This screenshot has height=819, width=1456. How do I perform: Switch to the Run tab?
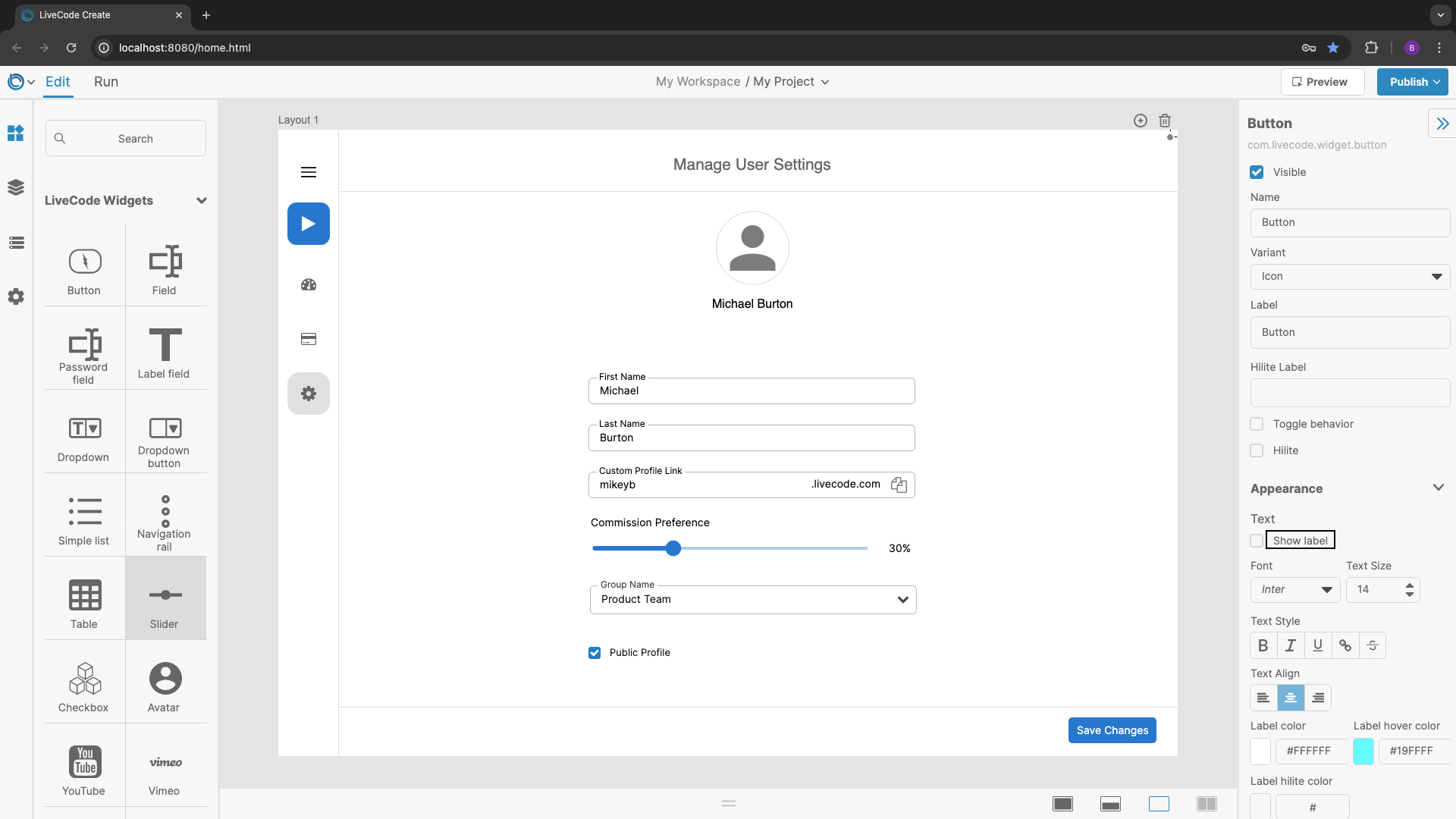pos(106,82)
